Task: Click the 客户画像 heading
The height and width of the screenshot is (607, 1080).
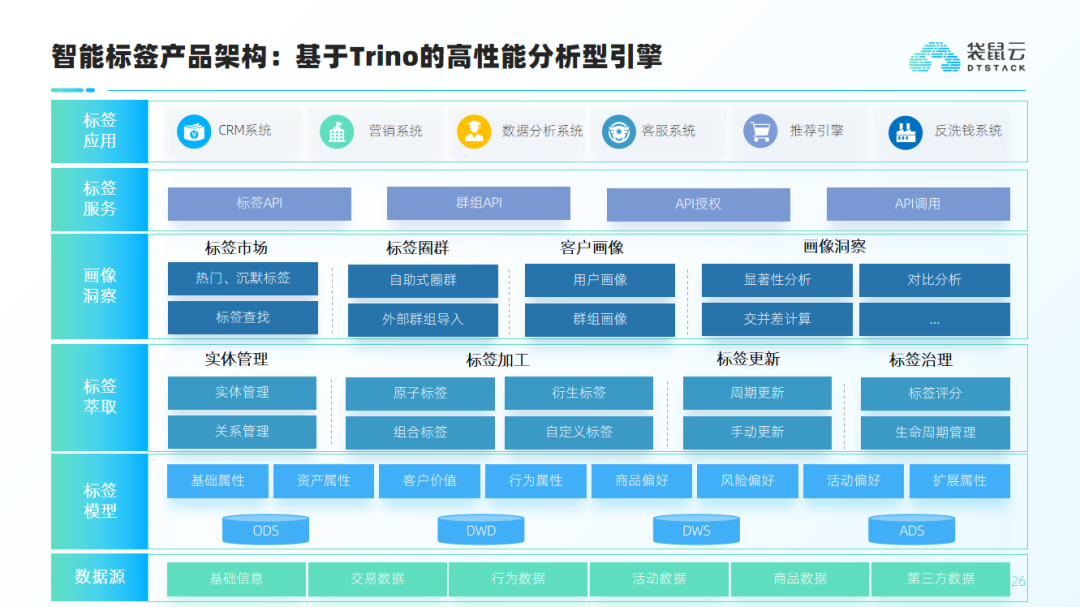Action: coord(592,247)
